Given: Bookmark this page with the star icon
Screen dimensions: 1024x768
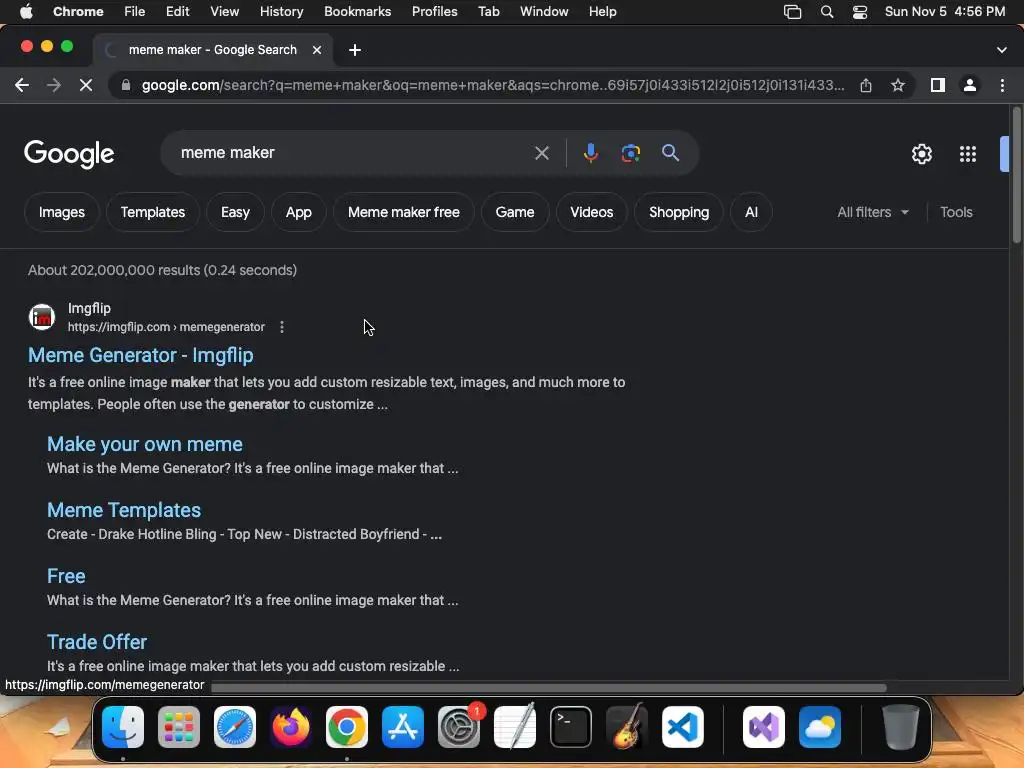Looking at the screenshot, I should 898,85.
